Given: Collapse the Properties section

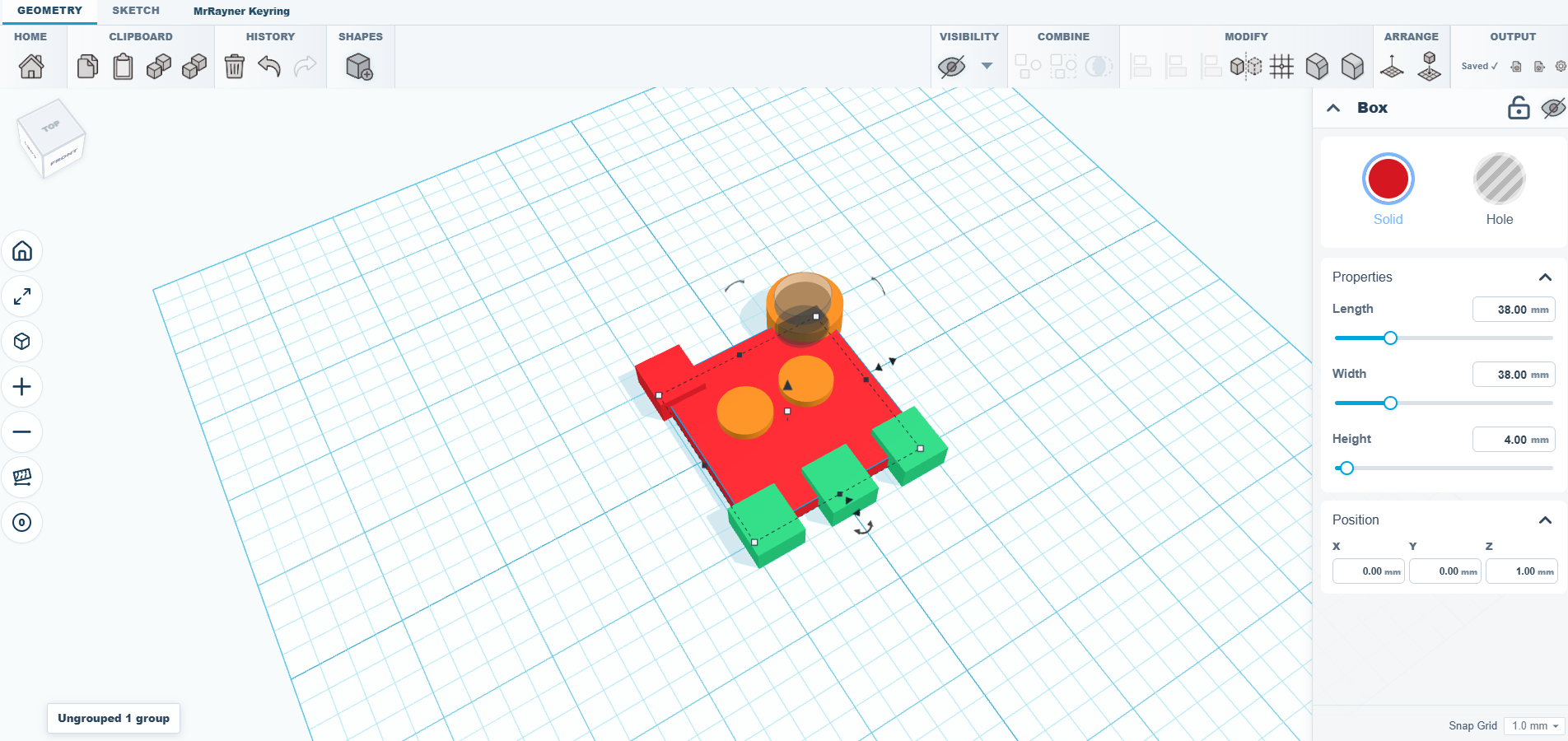Looking at the screenshot, I should click(1545, 277).
